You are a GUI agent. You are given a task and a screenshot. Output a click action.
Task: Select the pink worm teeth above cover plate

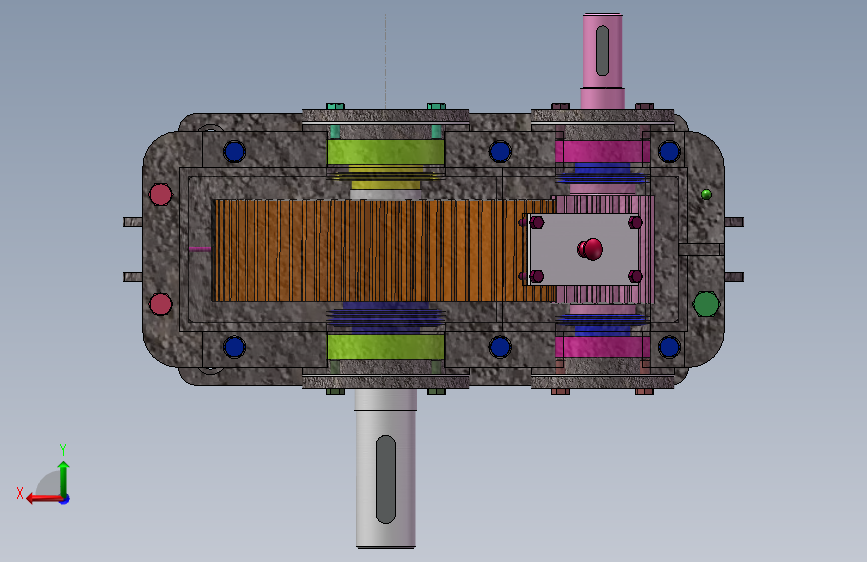click(x=605, y=205)
